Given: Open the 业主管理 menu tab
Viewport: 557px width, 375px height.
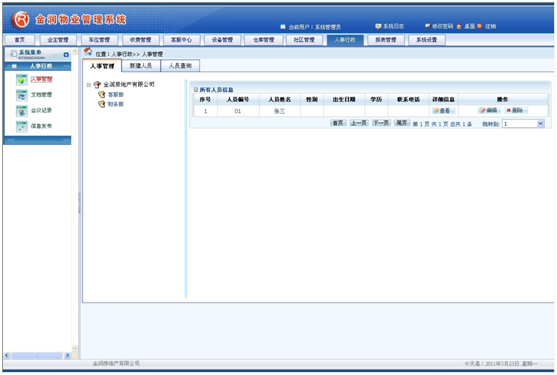Looking at the screenshot, I should 58,40.
